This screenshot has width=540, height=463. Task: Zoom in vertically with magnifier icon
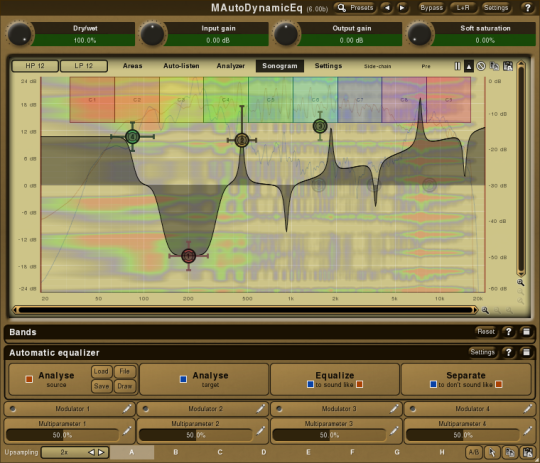520,282
